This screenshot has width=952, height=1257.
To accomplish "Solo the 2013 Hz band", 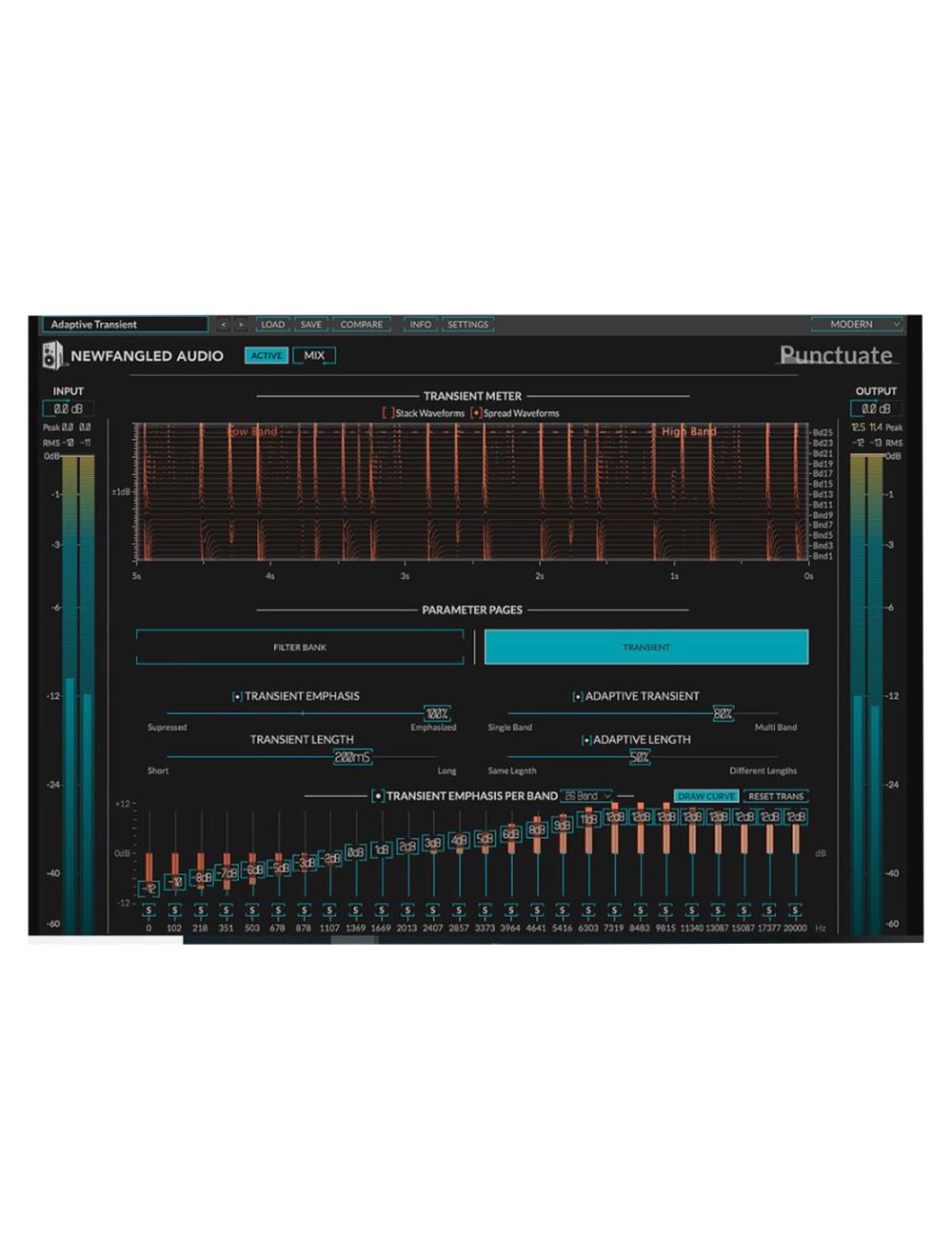I will tap(407, 910).
